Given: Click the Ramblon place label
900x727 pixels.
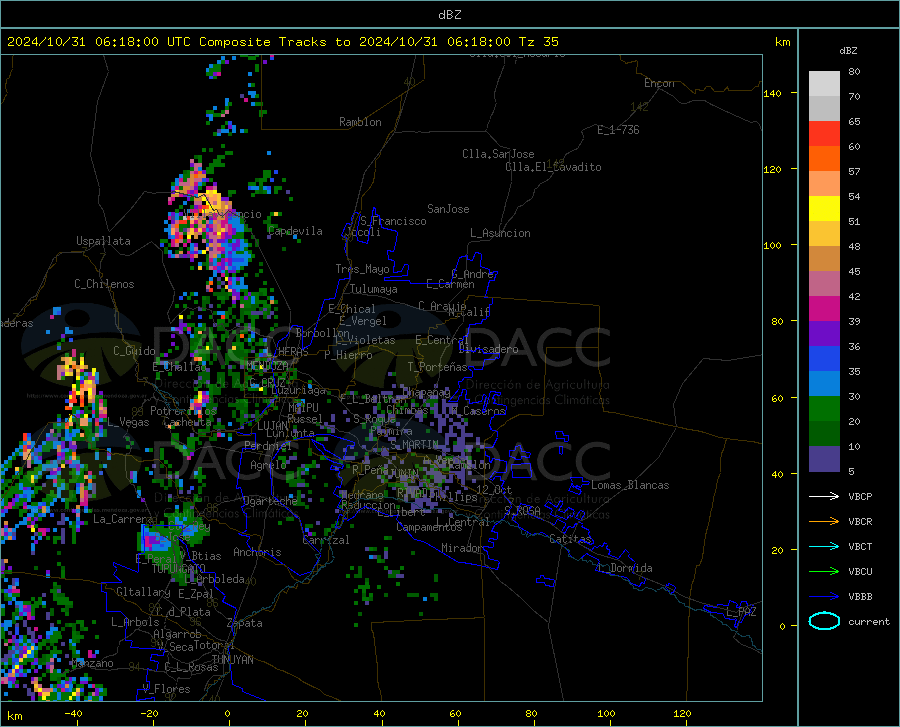Looking at the screenshot, I should coord(360,122).
